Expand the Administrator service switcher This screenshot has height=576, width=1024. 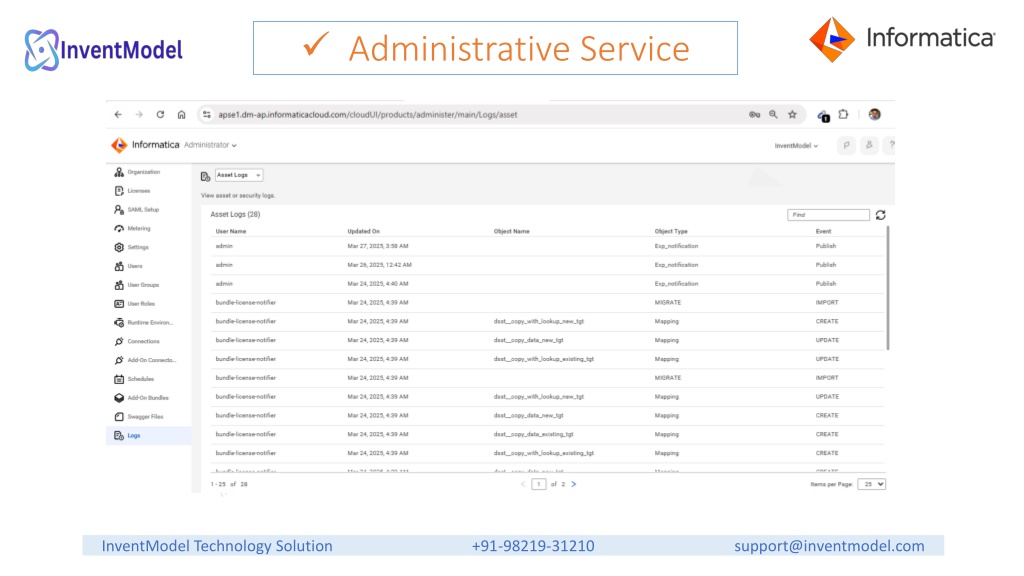[x=210, y=145]
